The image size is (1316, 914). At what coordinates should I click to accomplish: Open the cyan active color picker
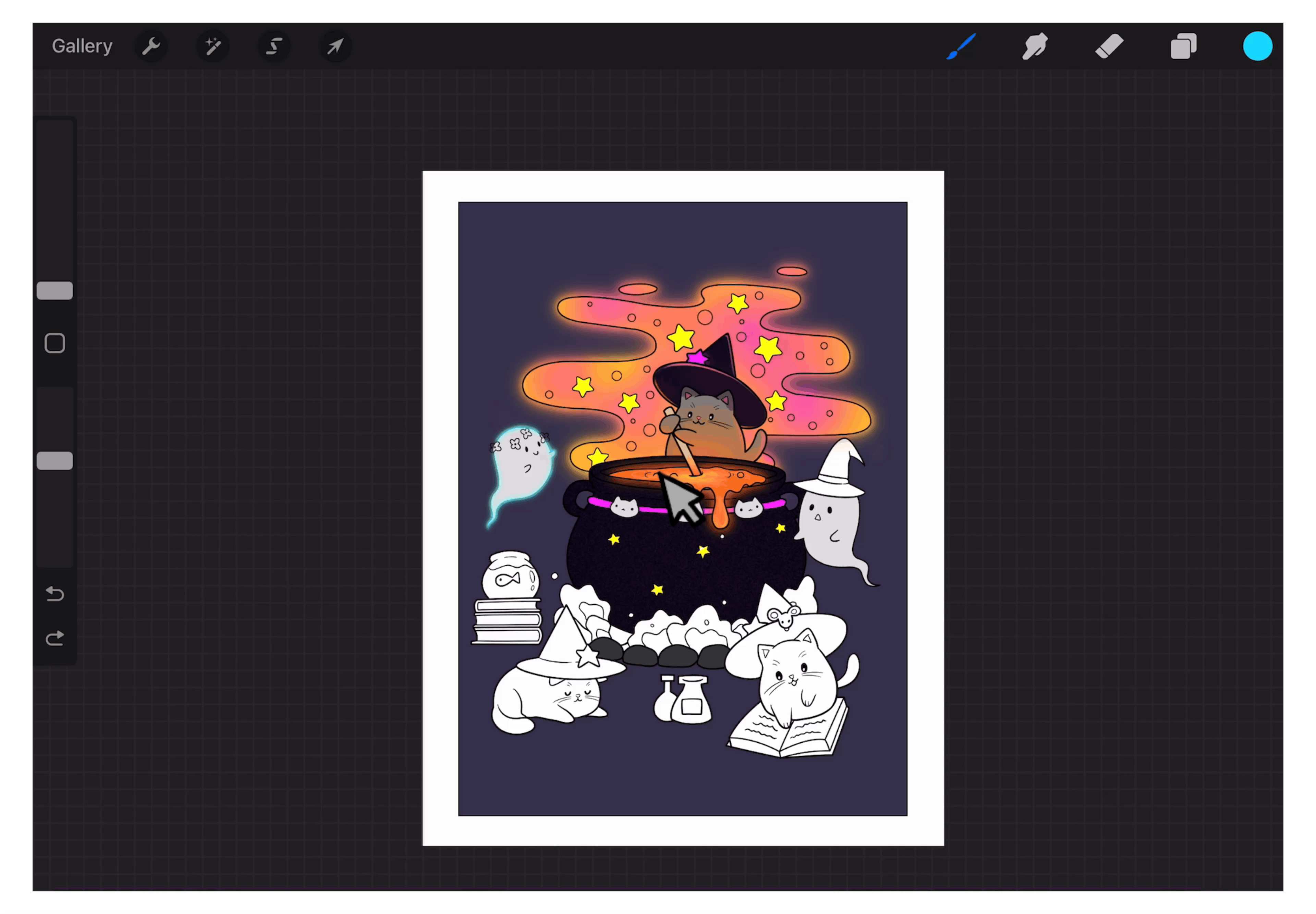[1257, 46]
